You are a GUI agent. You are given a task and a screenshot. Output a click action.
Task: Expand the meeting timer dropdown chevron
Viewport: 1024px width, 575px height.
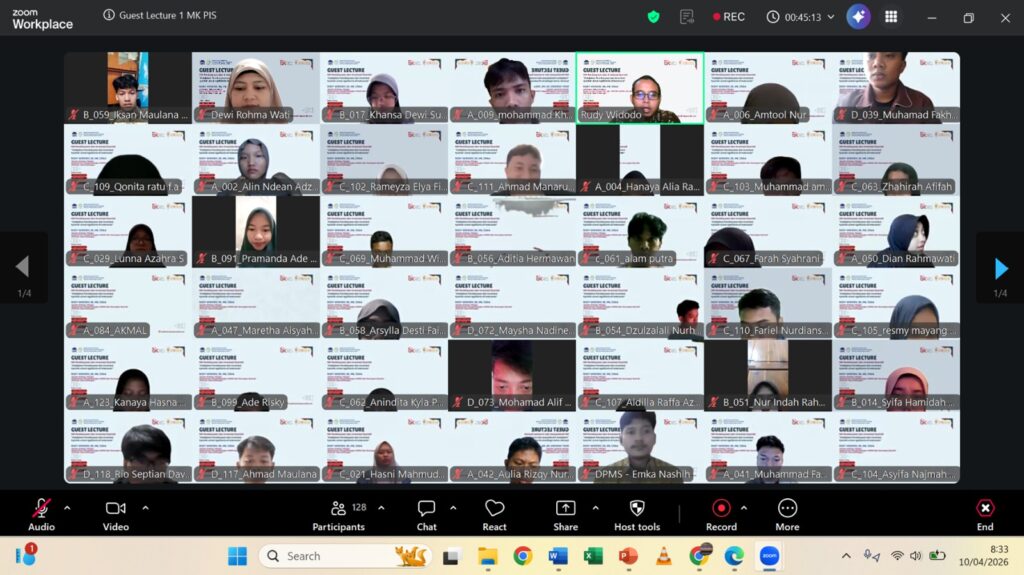(831, 17)
